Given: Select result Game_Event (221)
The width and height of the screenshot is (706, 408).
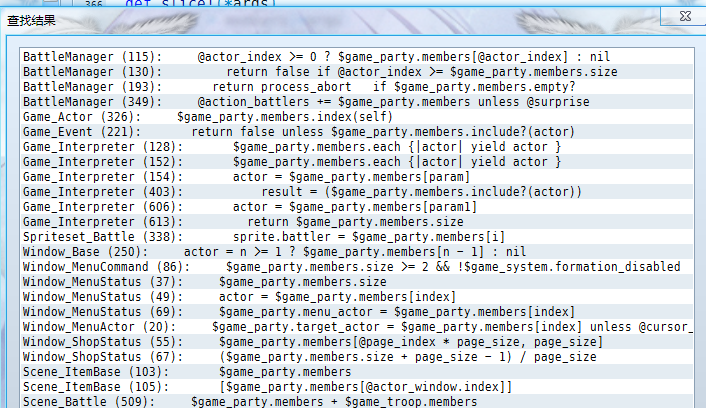Looking at the screenshot, I should pos(356,132).
